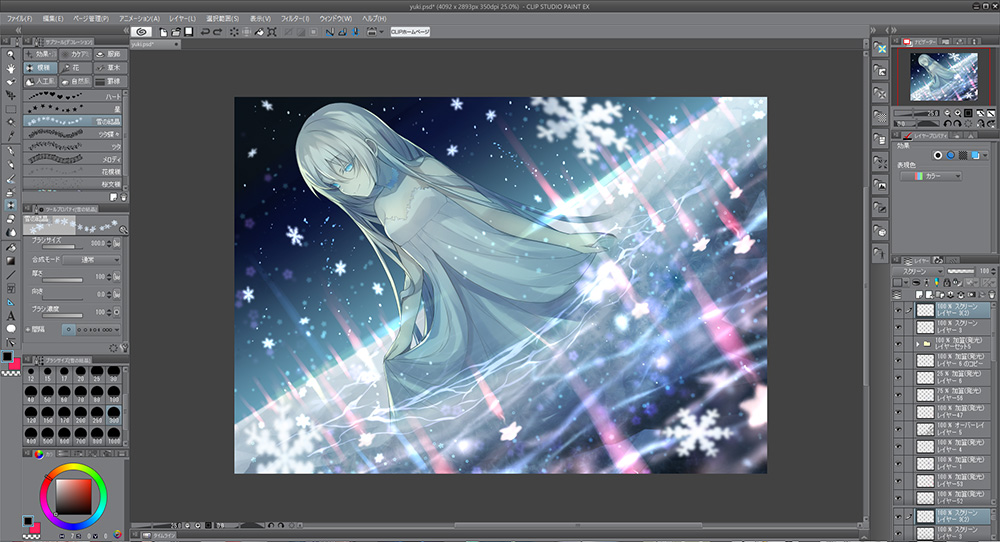Click the navigator preview thumbnail

click(x=943, y=77)
